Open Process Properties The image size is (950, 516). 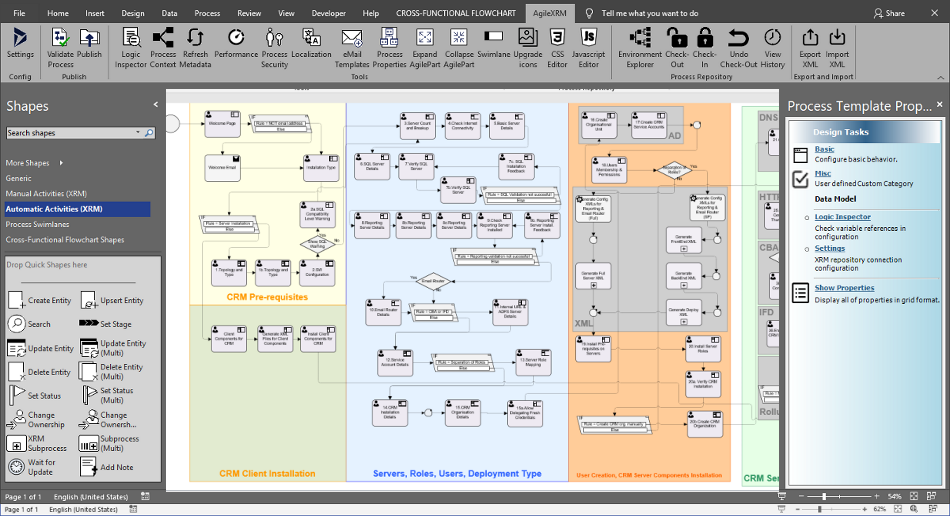(389, 48)
